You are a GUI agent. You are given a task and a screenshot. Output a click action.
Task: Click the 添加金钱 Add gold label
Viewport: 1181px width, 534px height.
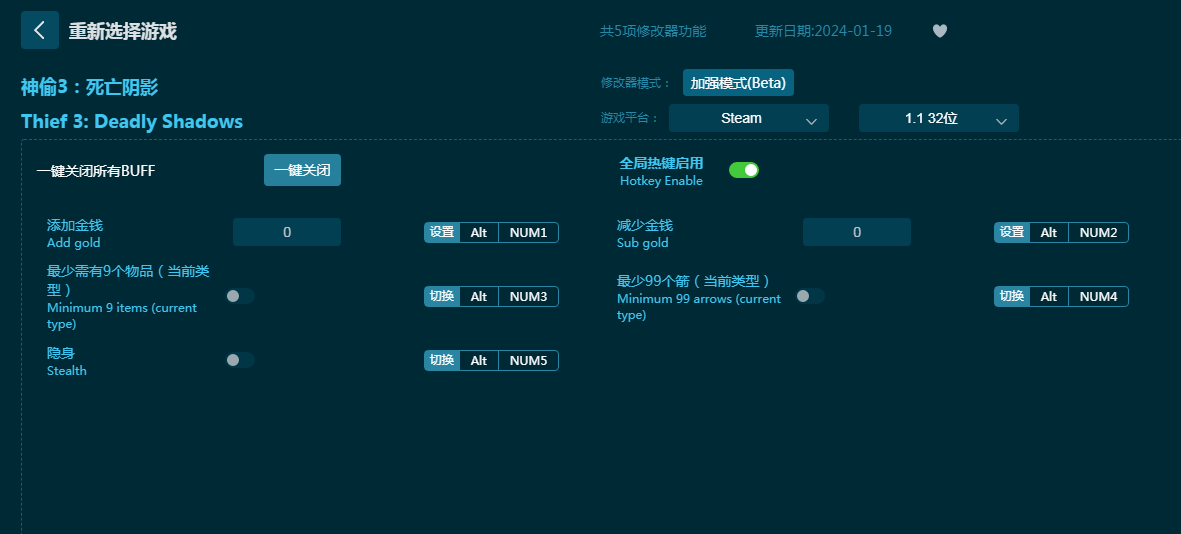click(x=75, y=233)
